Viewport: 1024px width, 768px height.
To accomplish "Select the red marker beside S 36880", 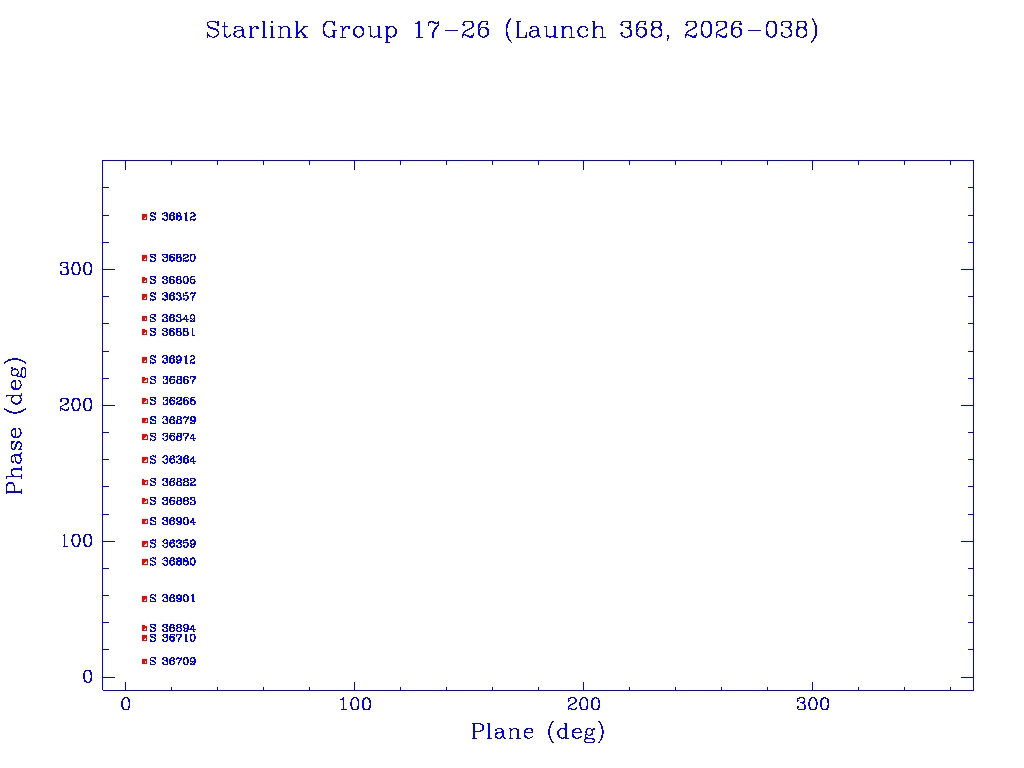I will point(145,562).
